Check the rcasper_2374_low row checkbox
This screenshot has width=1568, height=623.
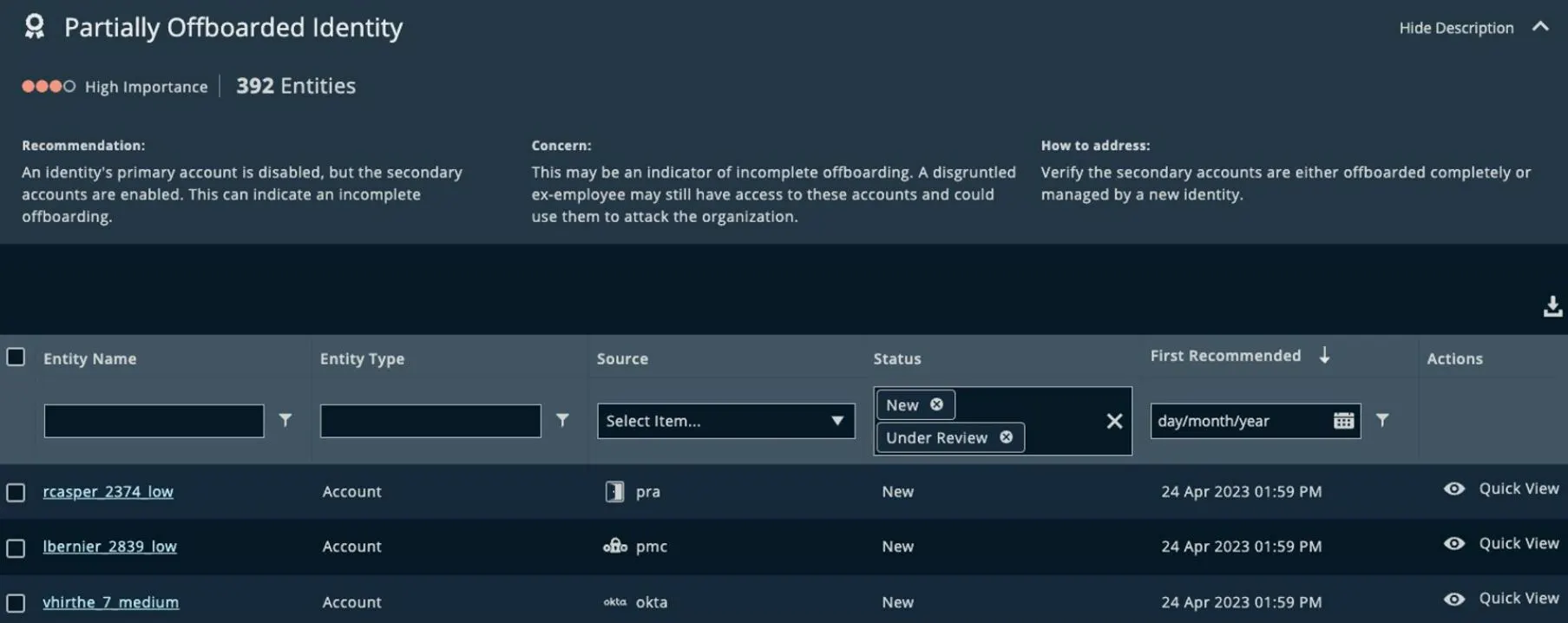[x=16, y=492]
